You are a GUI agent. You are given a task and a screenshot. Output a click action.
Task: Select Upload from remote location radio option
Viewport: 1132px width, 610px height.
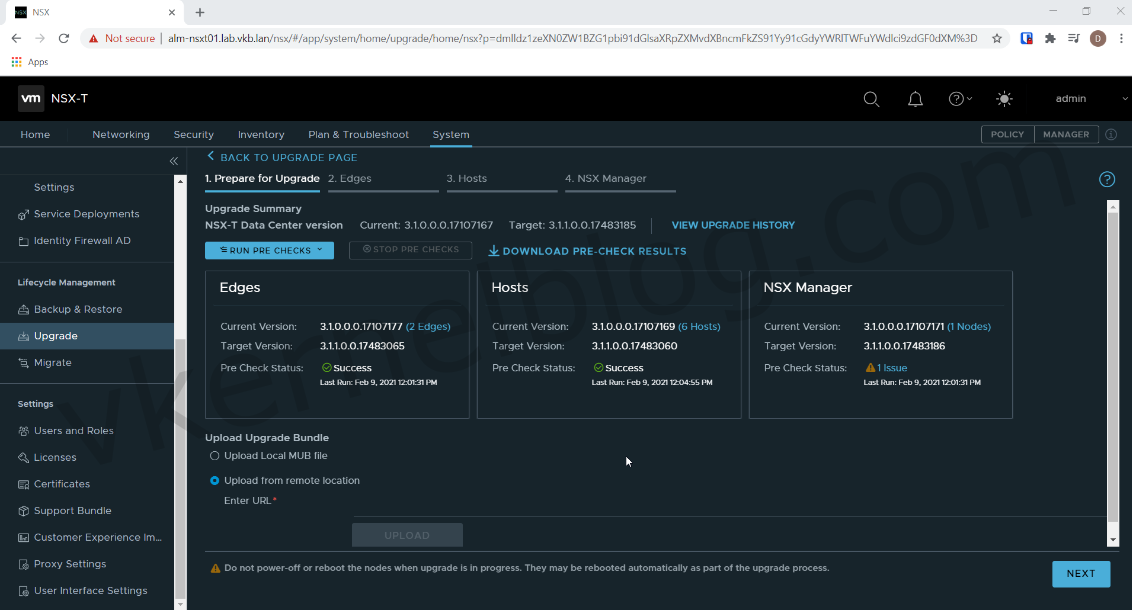(215, 481)
